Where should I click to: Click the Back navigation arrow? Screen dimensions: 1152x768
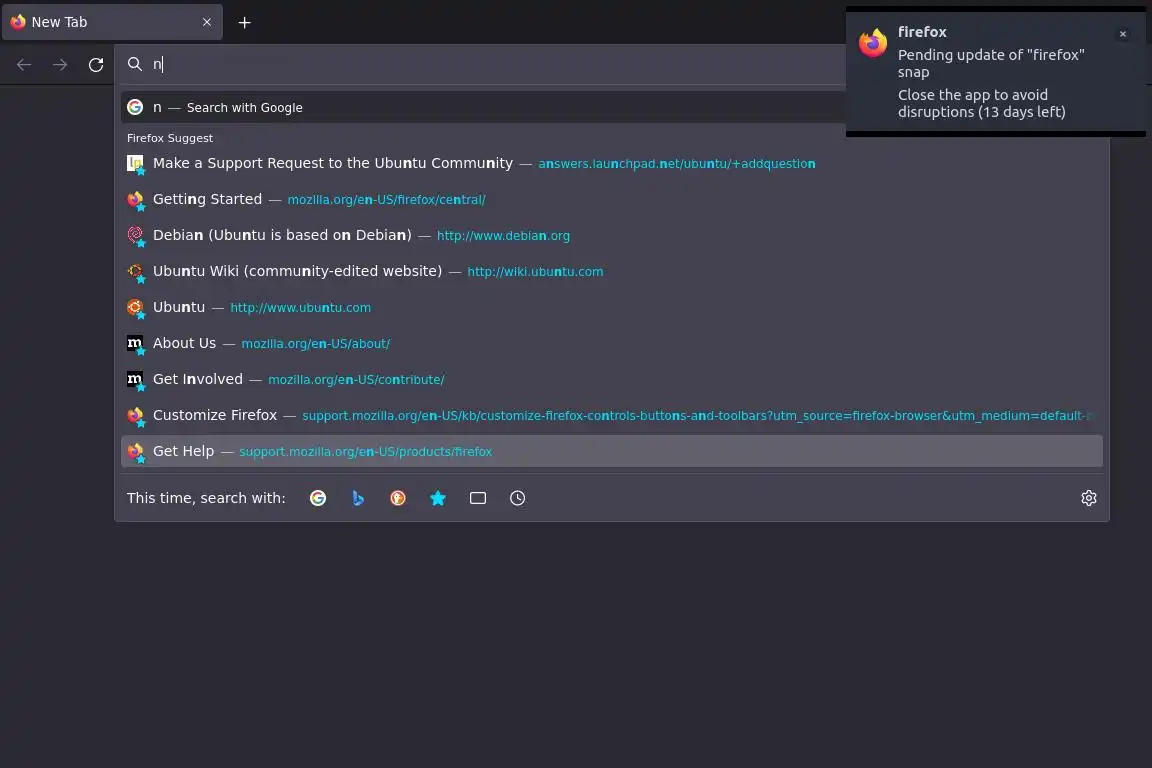(24, 65)
